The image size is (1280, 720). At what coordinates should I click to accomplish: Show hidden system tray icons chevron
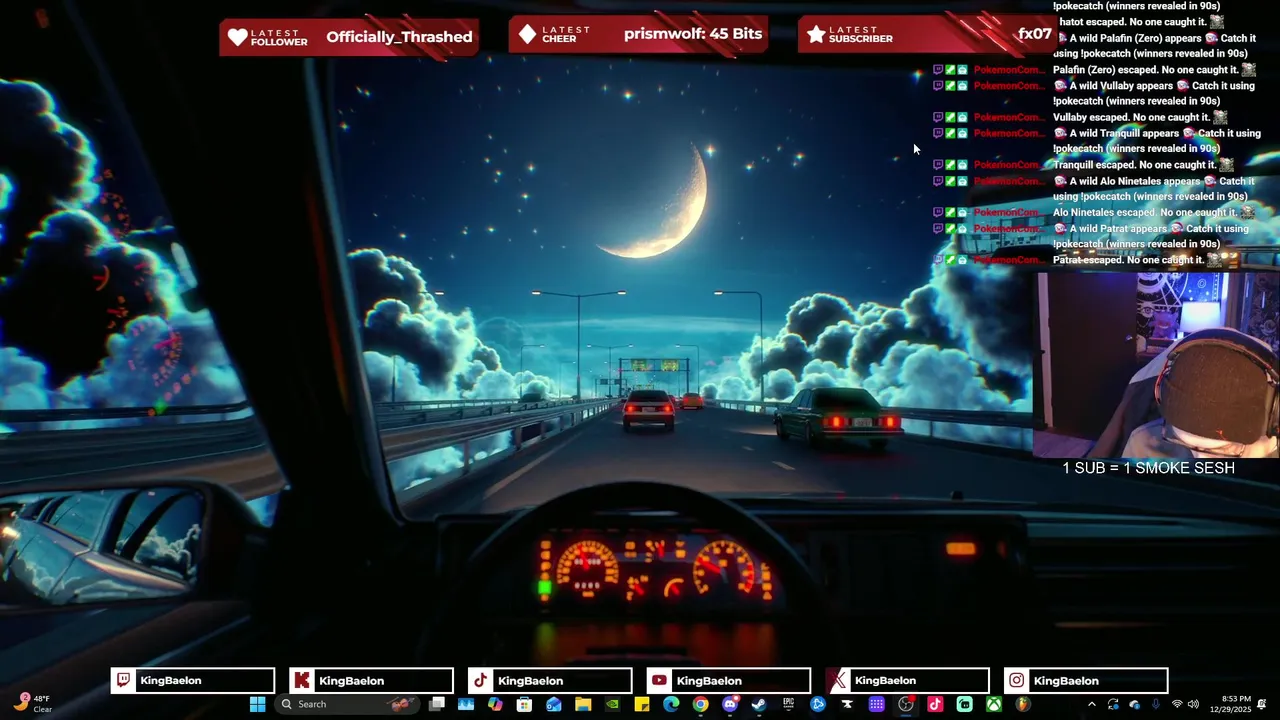point(1091,704)
